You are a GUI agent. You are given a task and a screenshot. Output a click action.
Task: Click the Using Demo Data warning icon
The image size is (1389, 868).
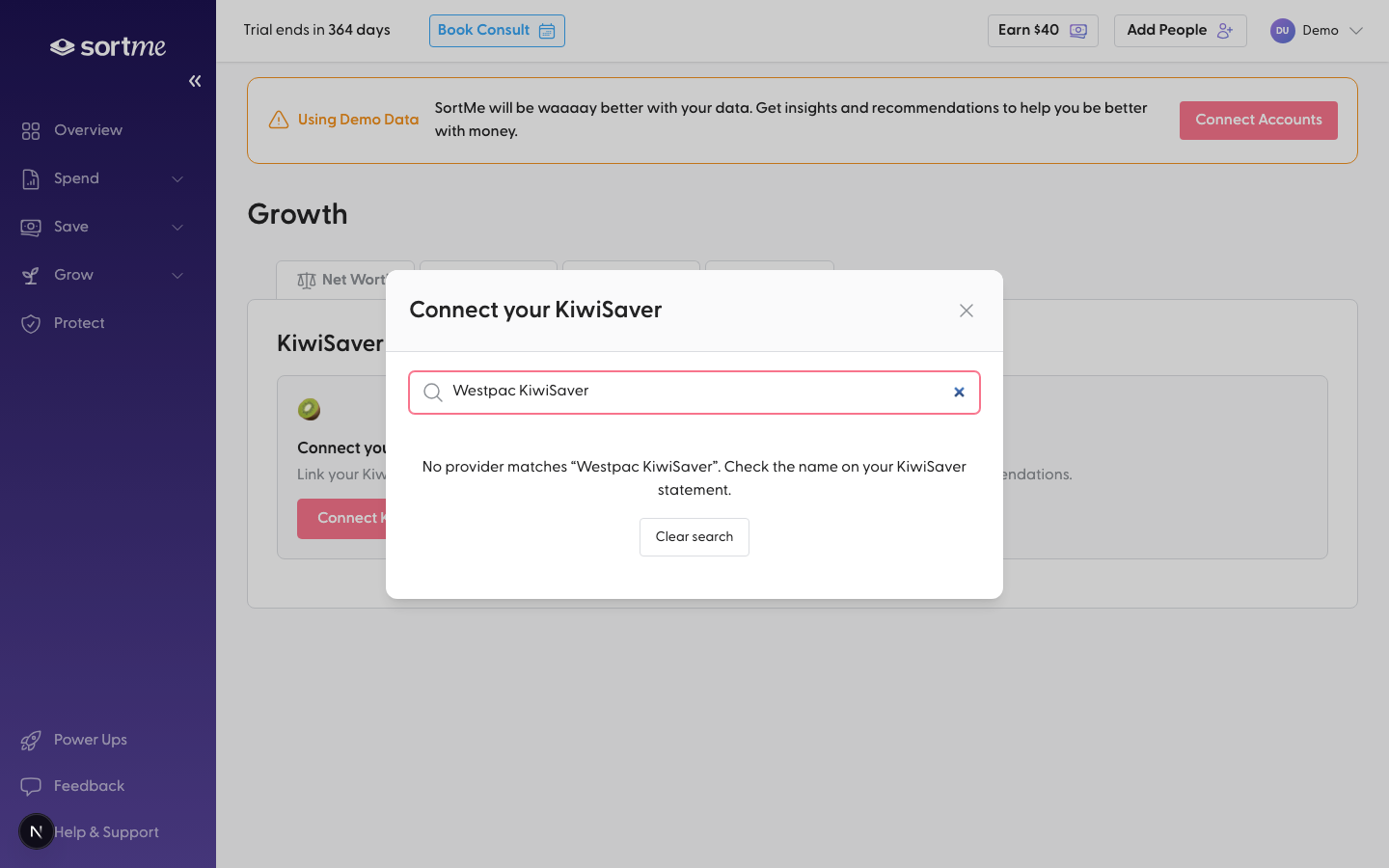279,120
